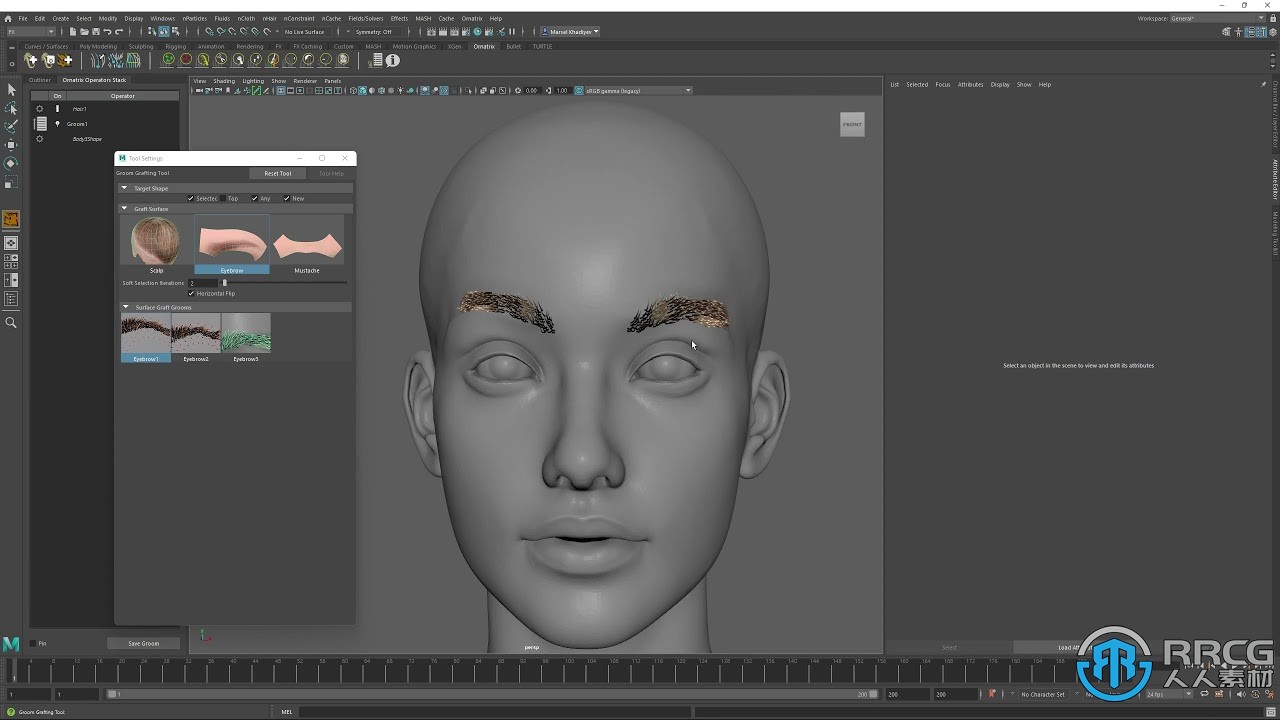Check the Top target shape checkbox
The image size is (1280, 720).
(223, 198)
